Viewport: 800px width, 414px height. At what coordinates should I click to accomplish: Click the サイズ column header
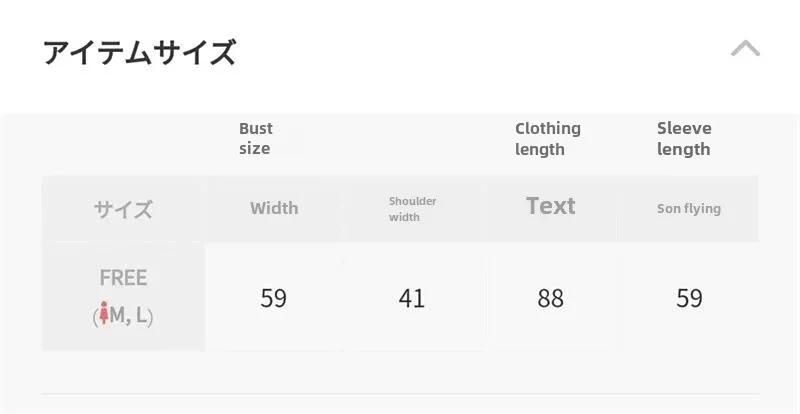[123, 209]
